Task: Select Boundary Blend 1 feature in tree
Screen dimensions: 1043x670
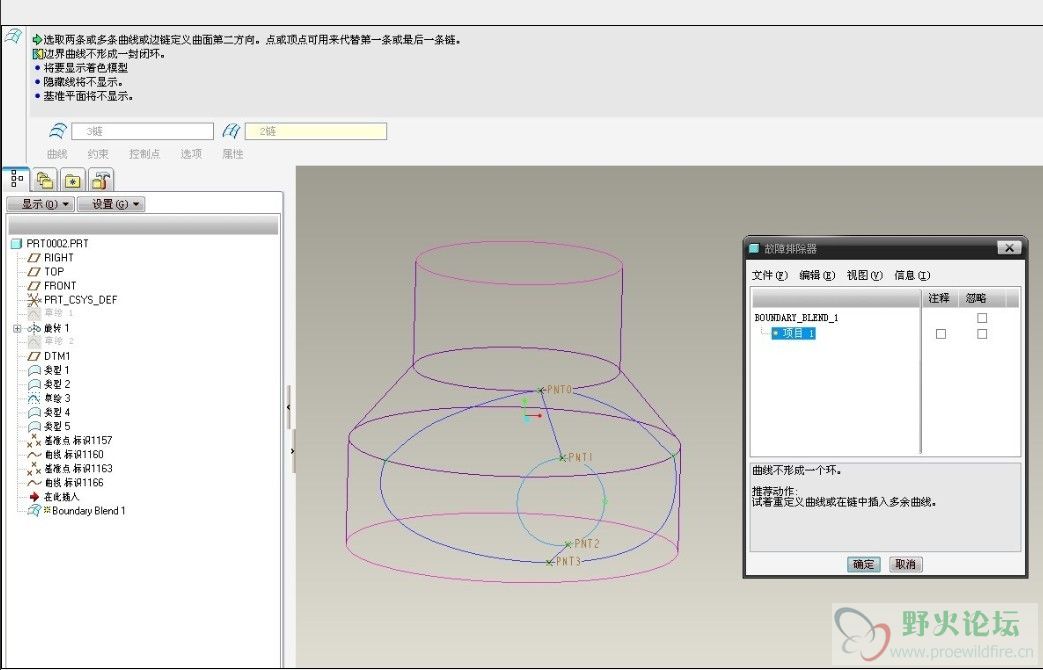Action: 76,510
